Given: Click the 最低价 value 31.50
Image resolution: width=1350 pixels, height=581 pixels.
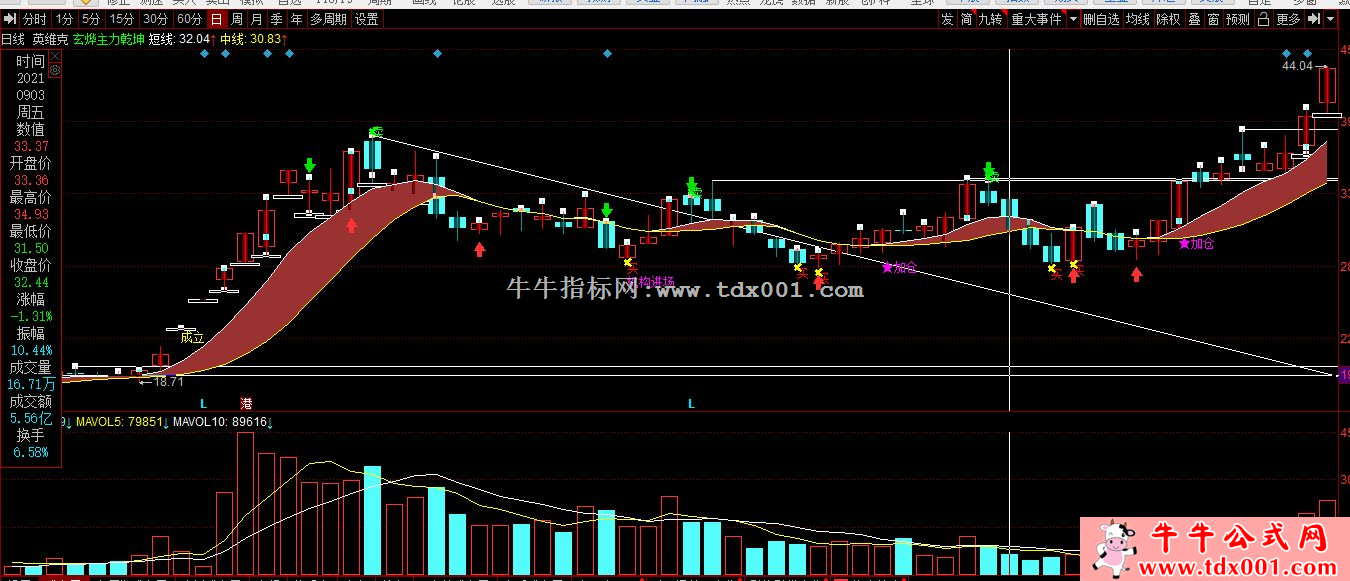Looking at the screenshot, I should coord(31,248).
